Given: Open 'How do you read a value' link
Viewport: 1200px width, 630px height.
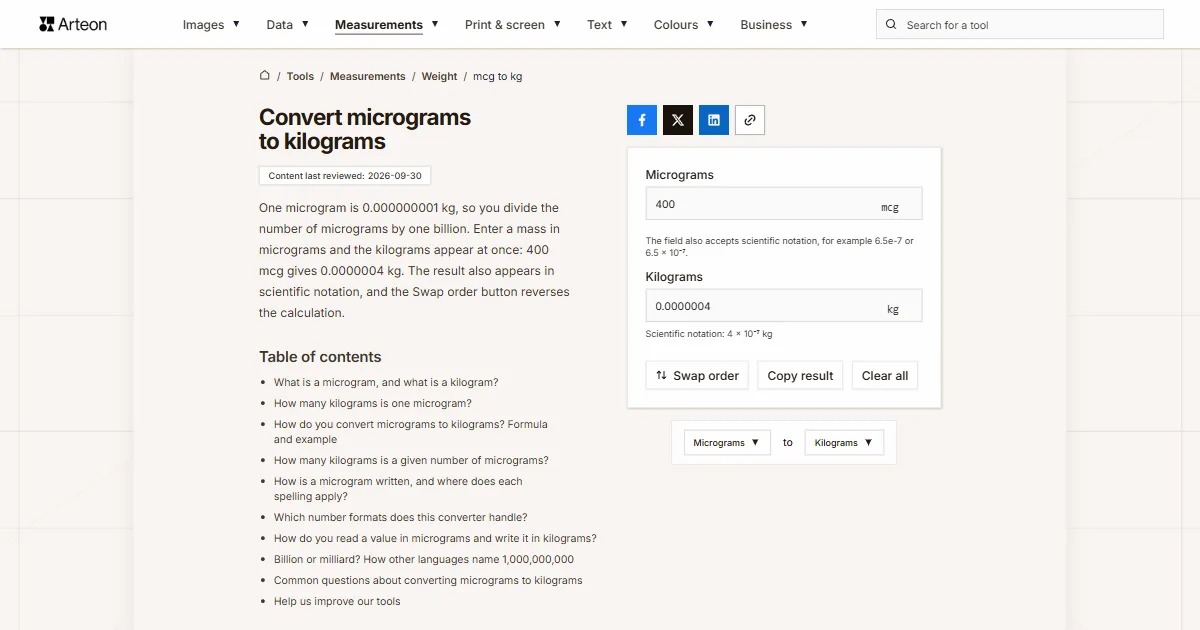Looking at the screenshot, I should coord(435,538).
